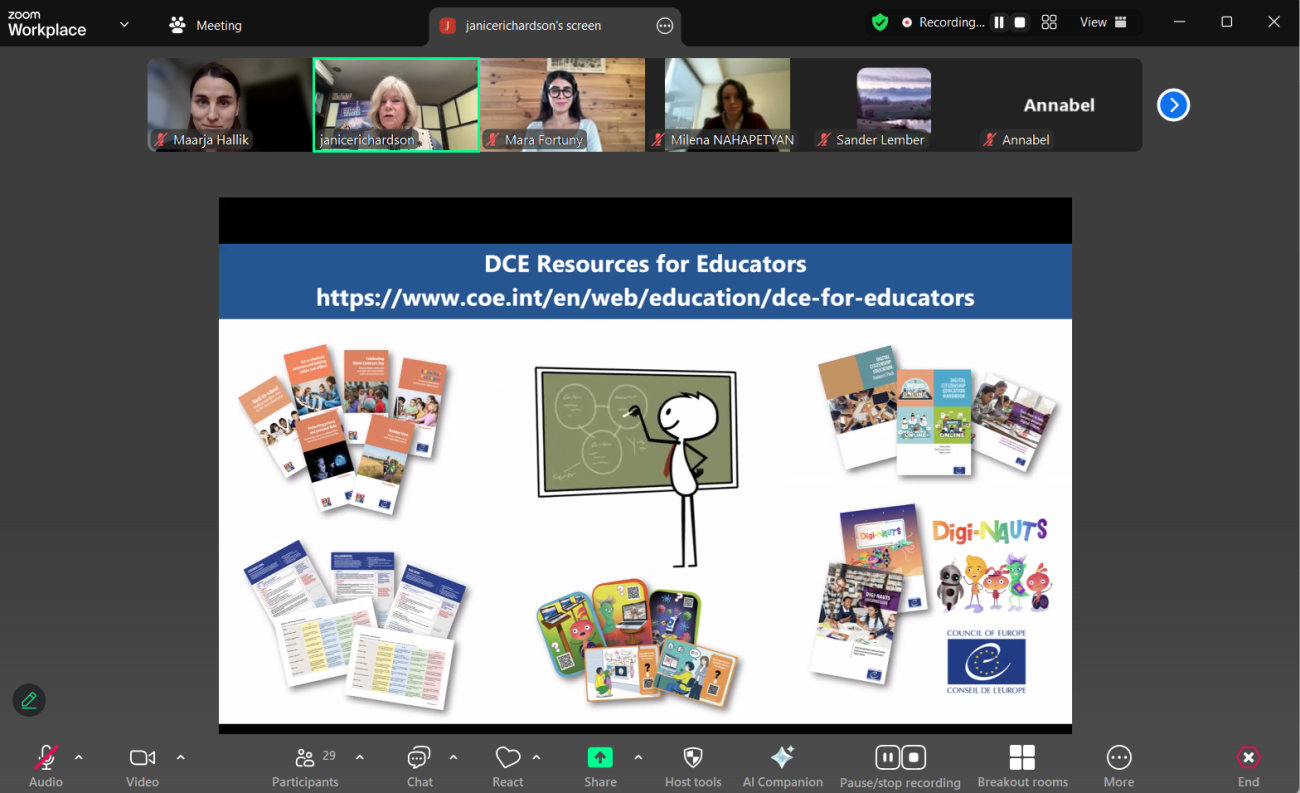This screenshot has width=1300, height=793.
Task: Select Mara Fortuny's video thumbnail
Action: [562, 104]
